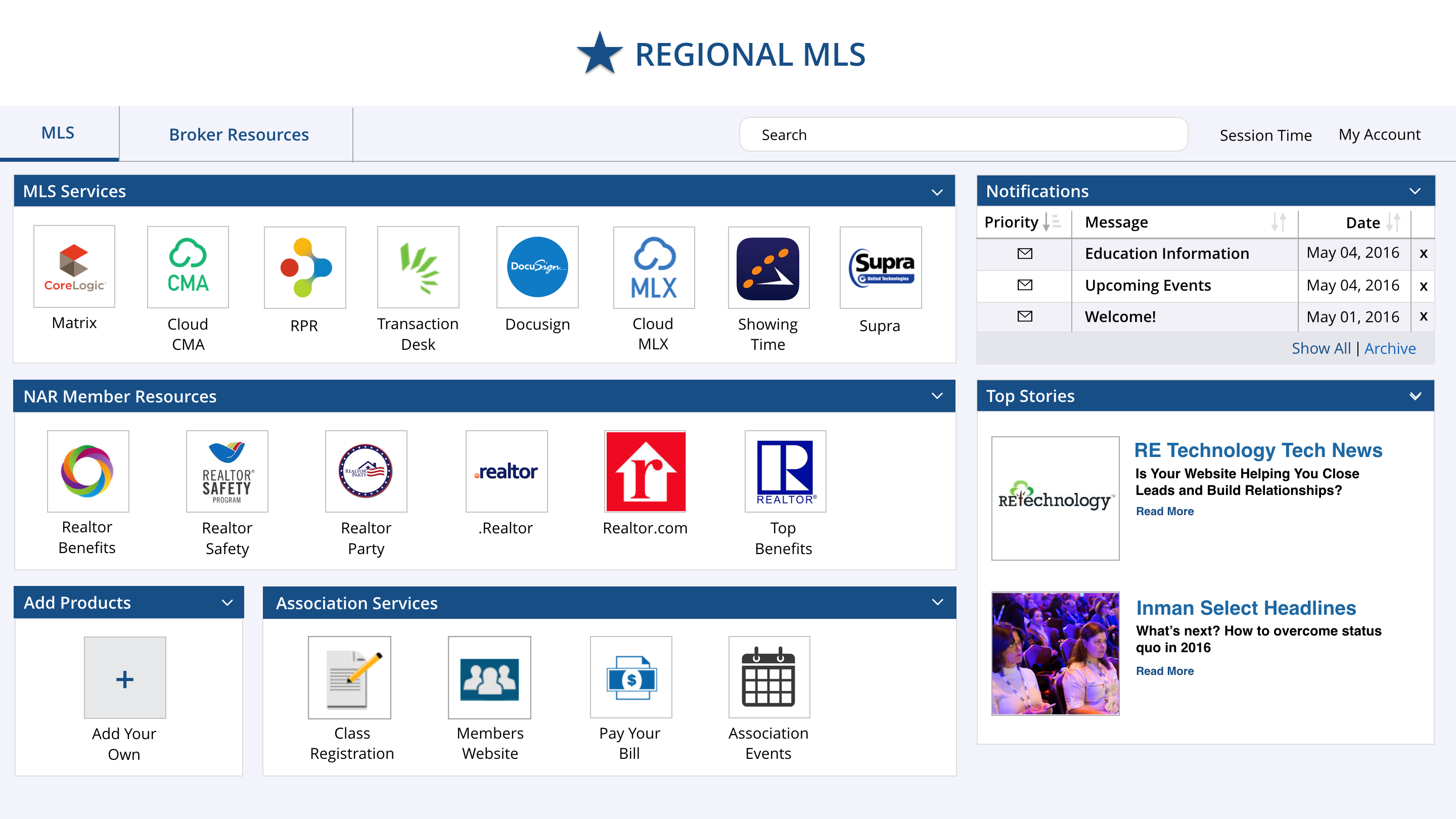
Task: Dismiss the Upcoming Events notification
Action: pos(1423,286)
